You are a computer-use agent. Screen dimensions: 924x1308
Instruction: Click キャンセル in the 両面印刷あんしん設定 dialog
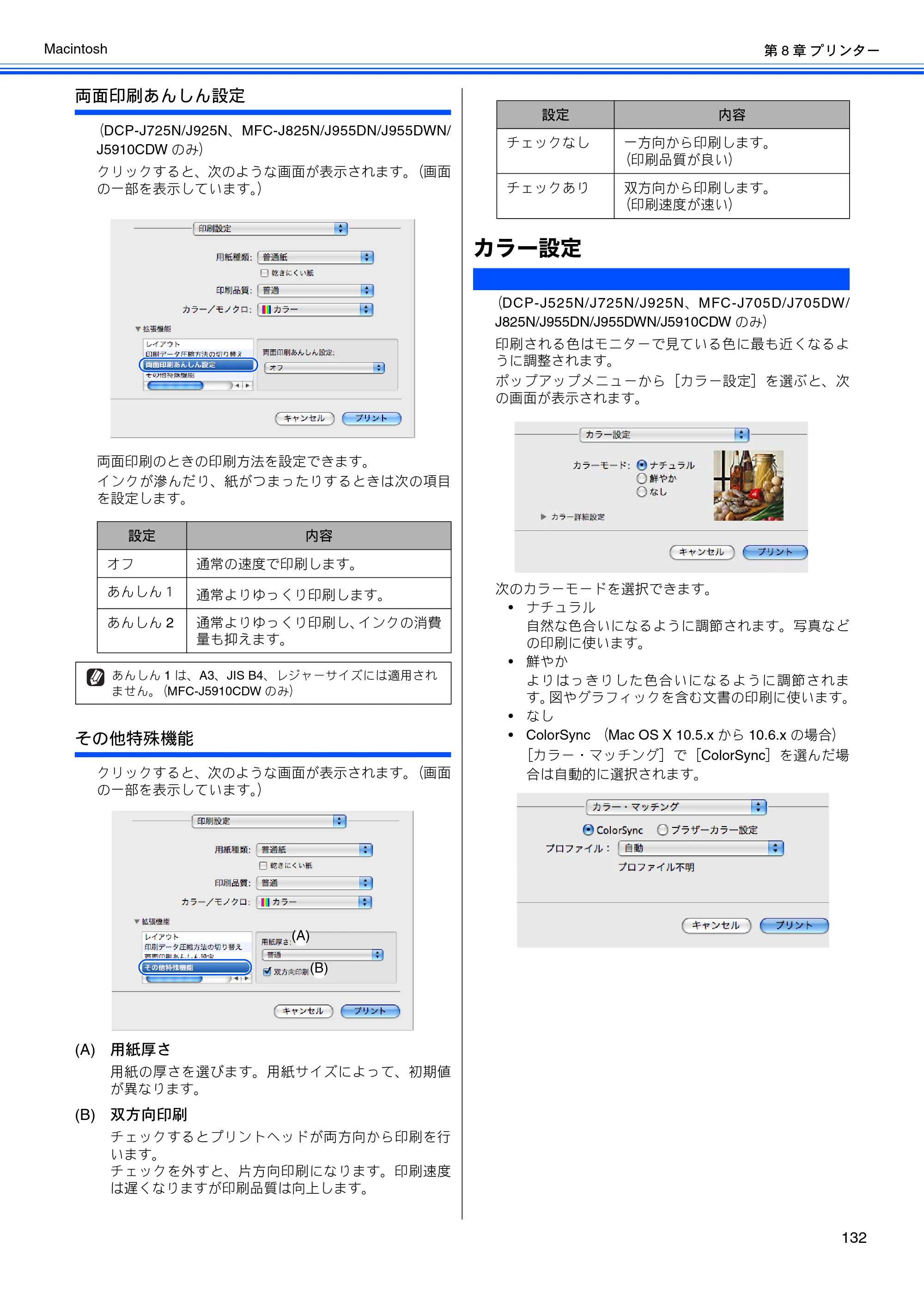coord(305,418)
